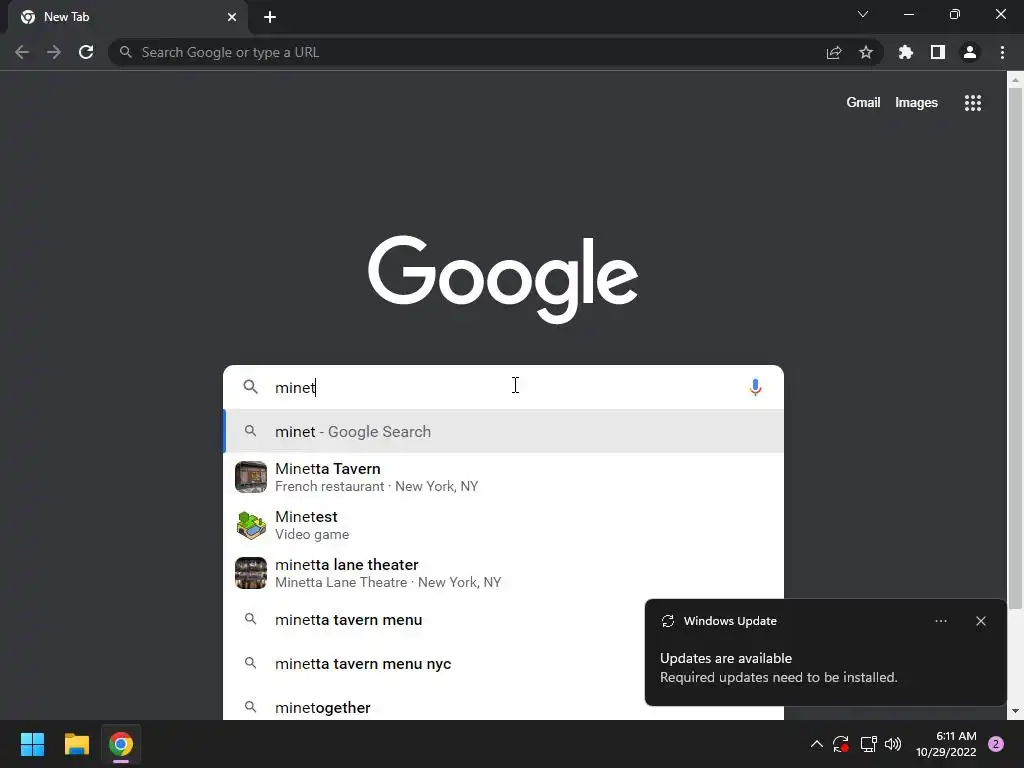Start voice search with the microphone icon
This screenshot has height=768, width=1024.
pos(756,387)
